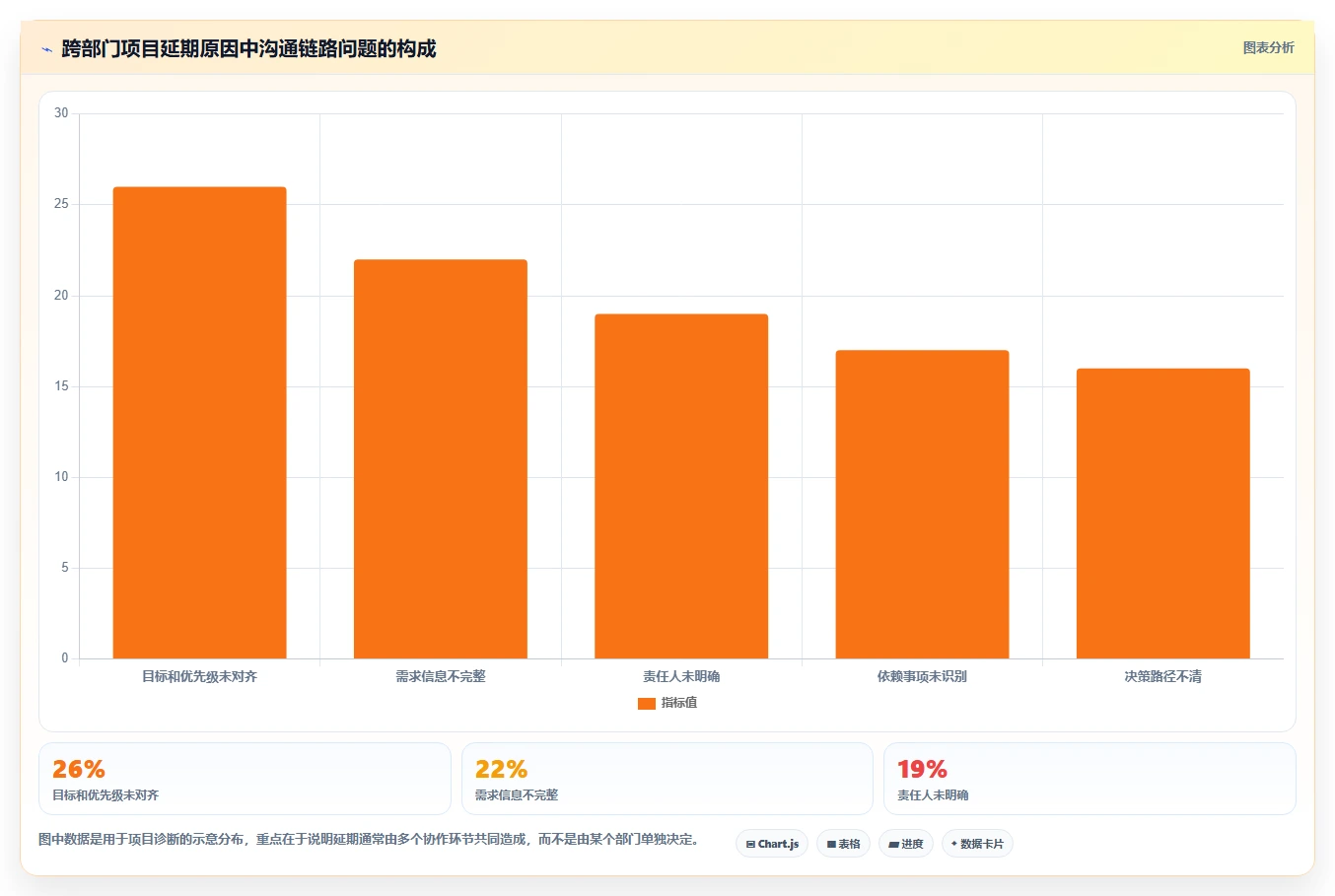Click the chart title 跨部门项目延期原因中沟通链路问题的构成
The height and width of the screenshot is (896, 1335).
pos(248,48)
